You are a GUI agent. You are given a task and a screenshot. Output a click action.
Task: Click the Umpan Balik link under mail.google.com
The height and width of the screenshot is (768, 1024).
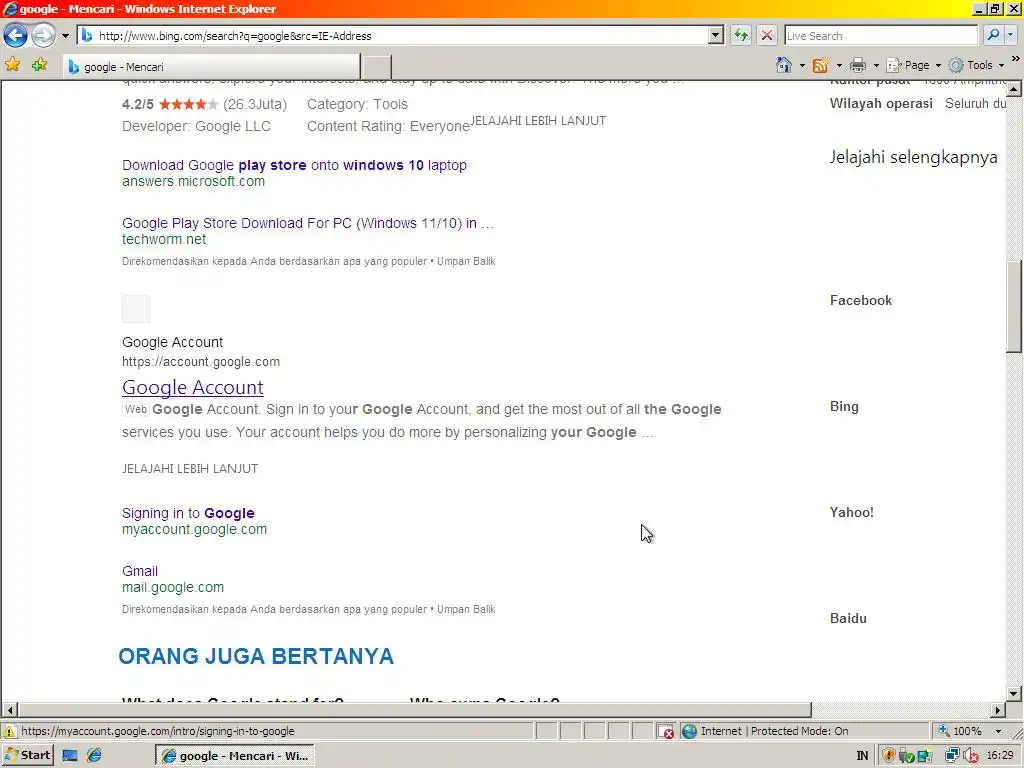click(466, 609)
